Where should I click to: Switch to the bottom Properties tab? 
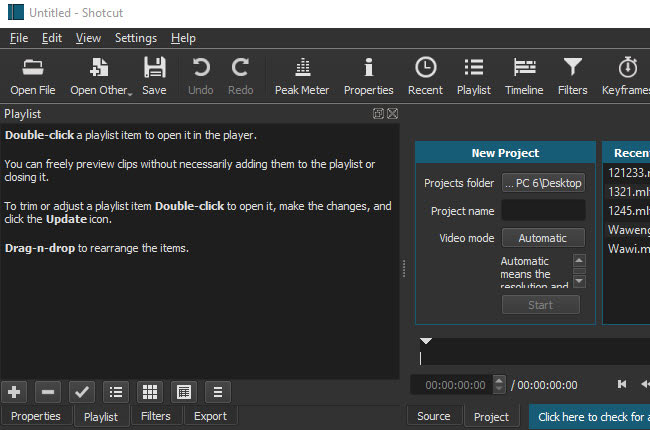(36, 416)
